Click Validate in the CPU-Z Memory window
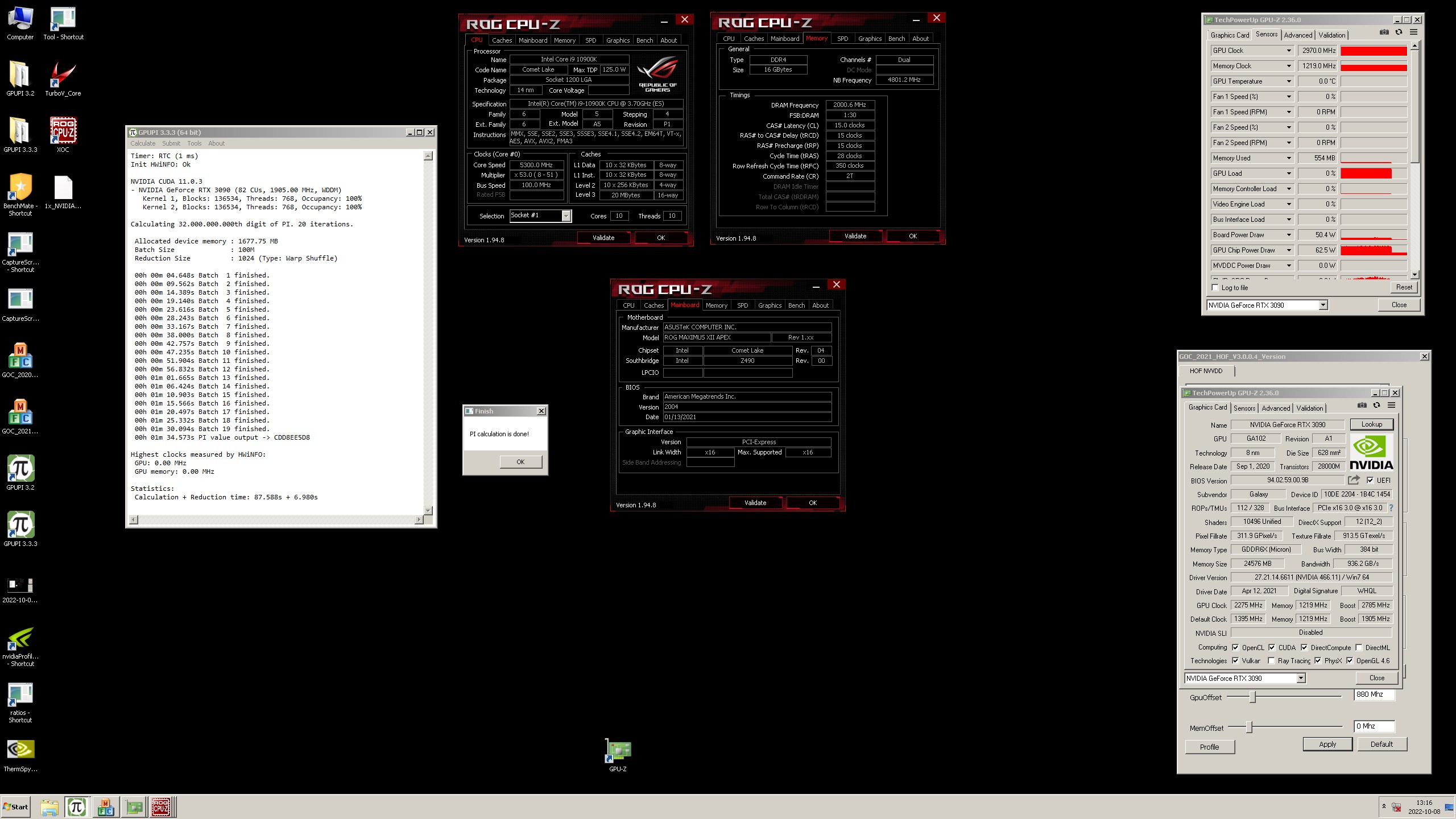The height and width of the screenshot is (819, 1456). click(x=855, y=236)
